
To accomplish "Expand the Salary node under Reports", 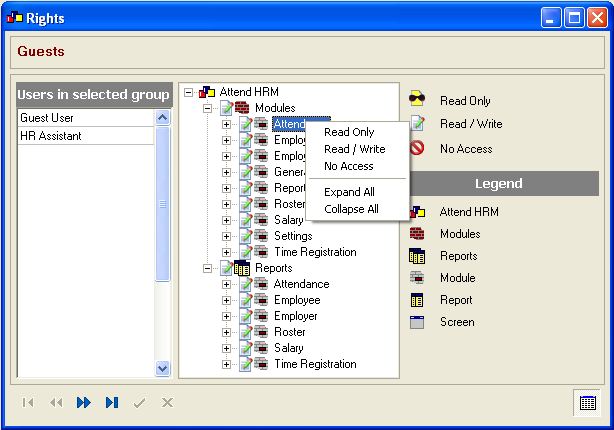I will tap(226, 349).
